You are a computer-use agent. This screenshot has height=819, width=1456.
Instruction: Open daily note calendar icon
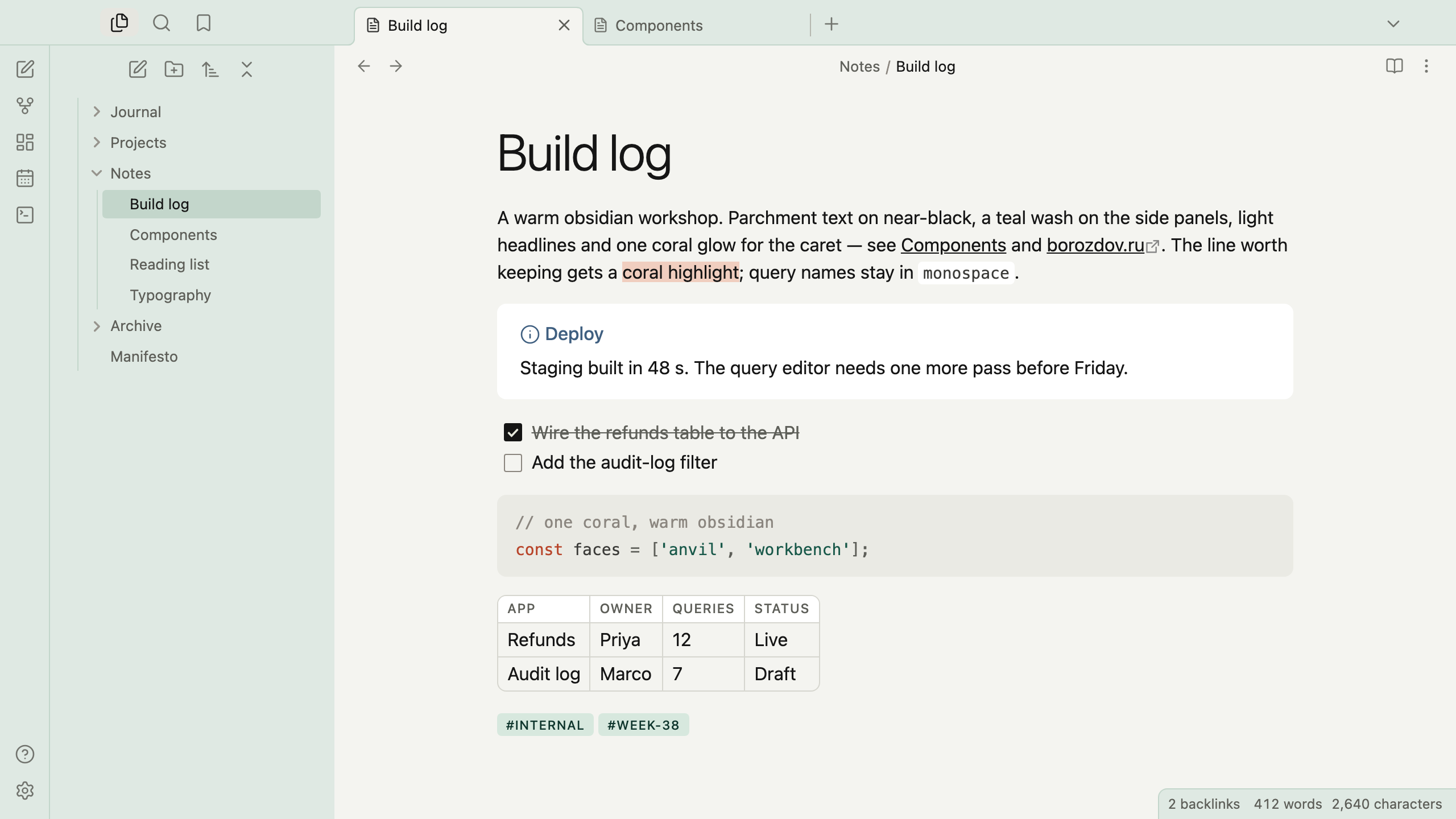[25, 179]
